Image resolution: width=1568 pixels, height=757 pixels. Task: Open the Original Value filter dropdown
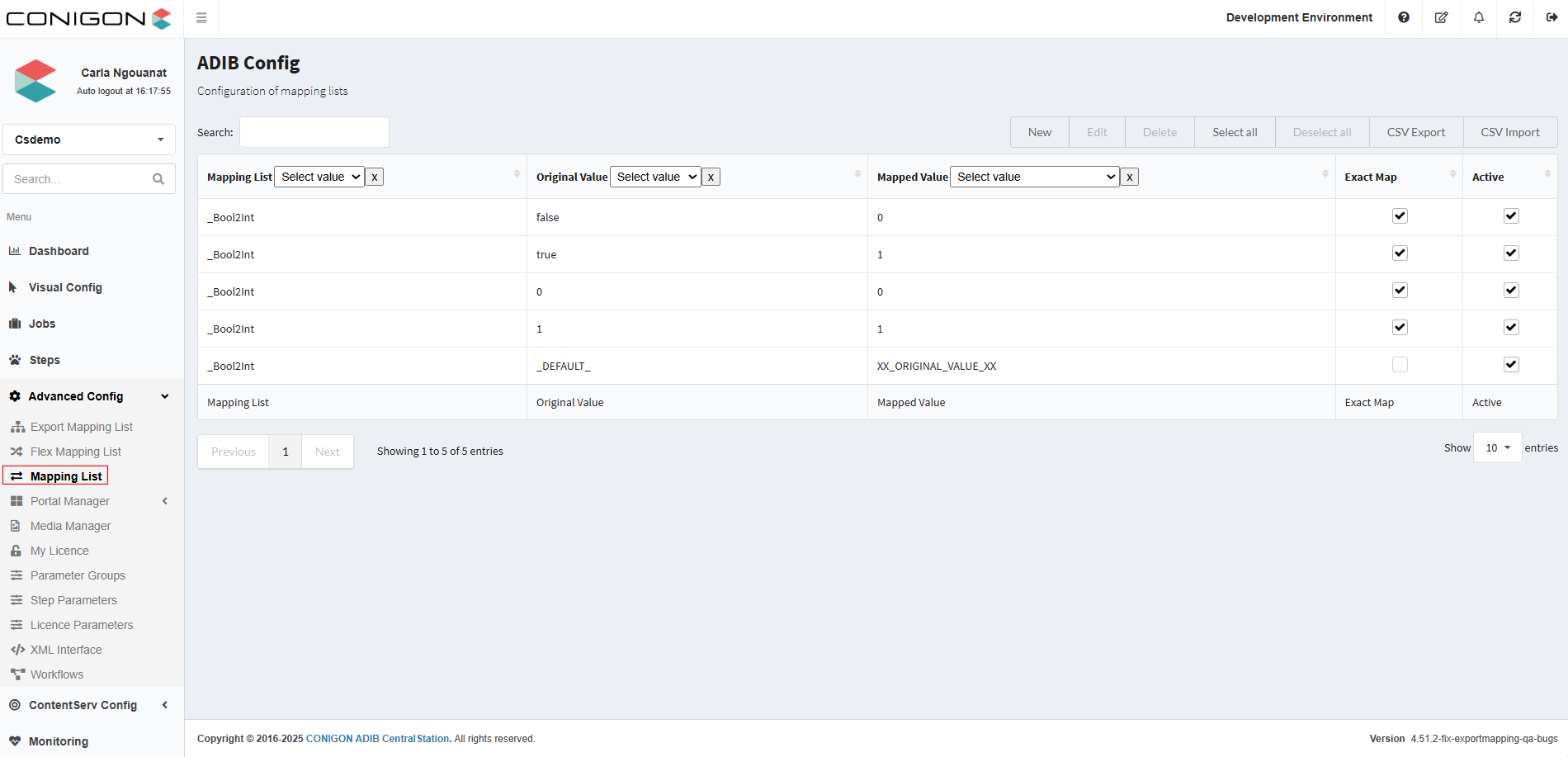[655, 177]
